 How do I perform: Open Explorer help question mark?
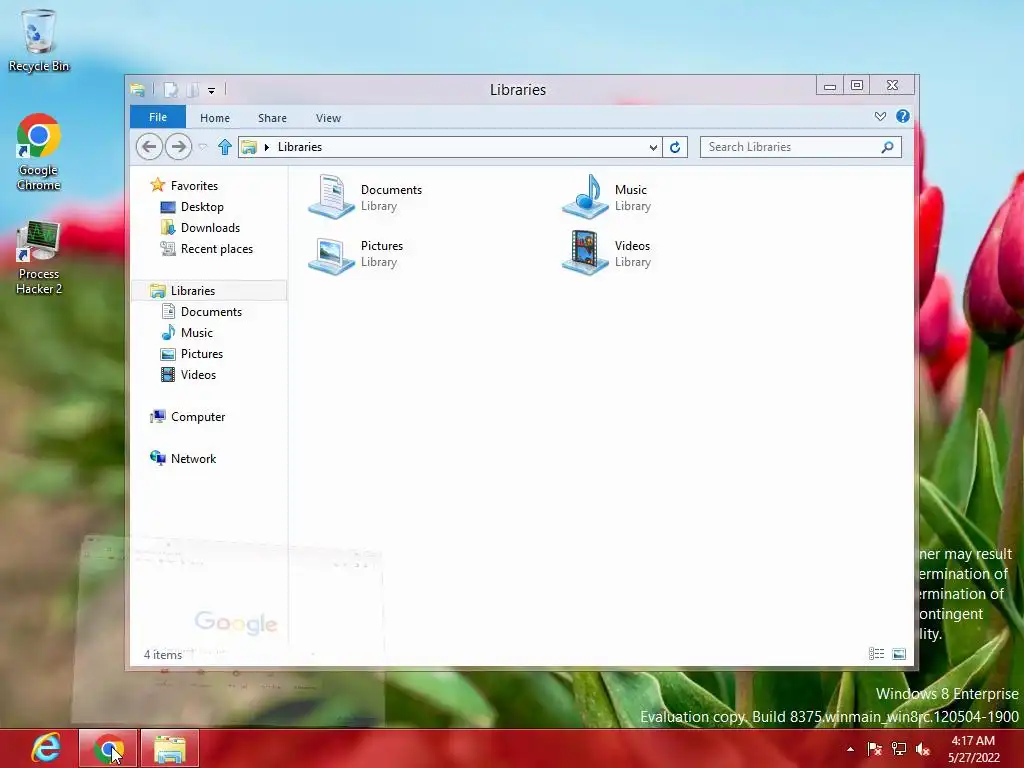pyautogui.click(x=903, y=116)
